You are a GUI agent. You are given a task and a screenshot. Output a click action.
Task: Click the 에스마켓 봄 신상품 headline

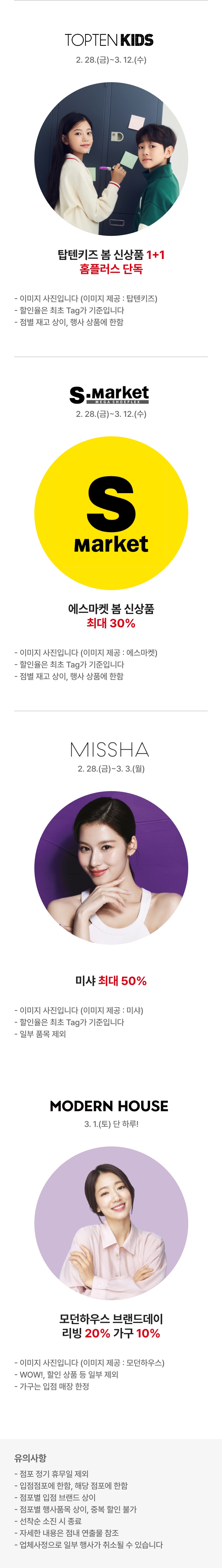tap(111, 609)
